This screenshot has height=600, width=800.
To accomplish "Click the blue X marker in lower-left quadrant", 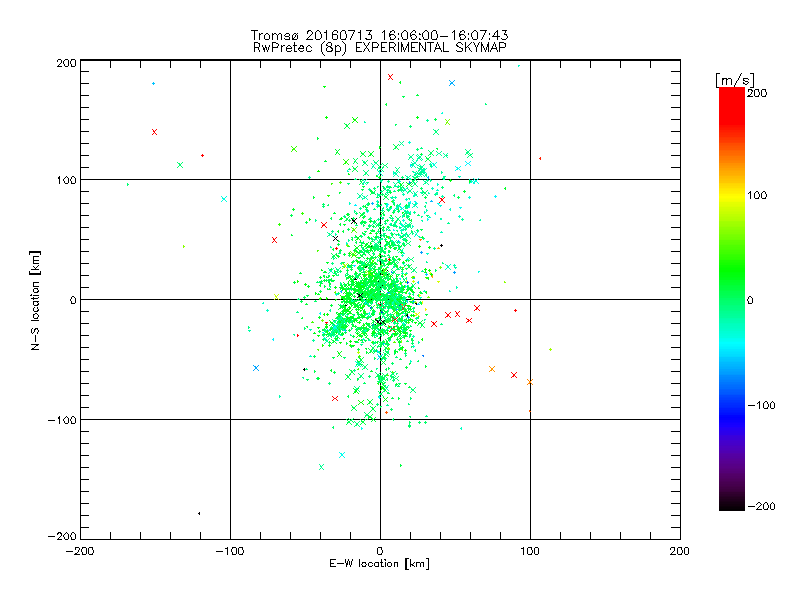I will pyautogui.click(x=256, y=368).
